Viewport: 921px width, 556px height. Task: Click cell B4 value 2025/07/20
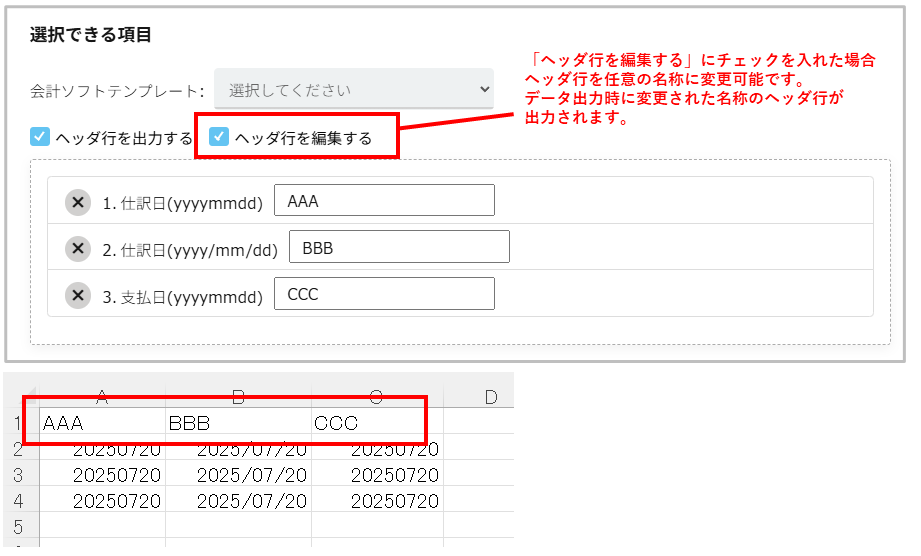[238, 501]
